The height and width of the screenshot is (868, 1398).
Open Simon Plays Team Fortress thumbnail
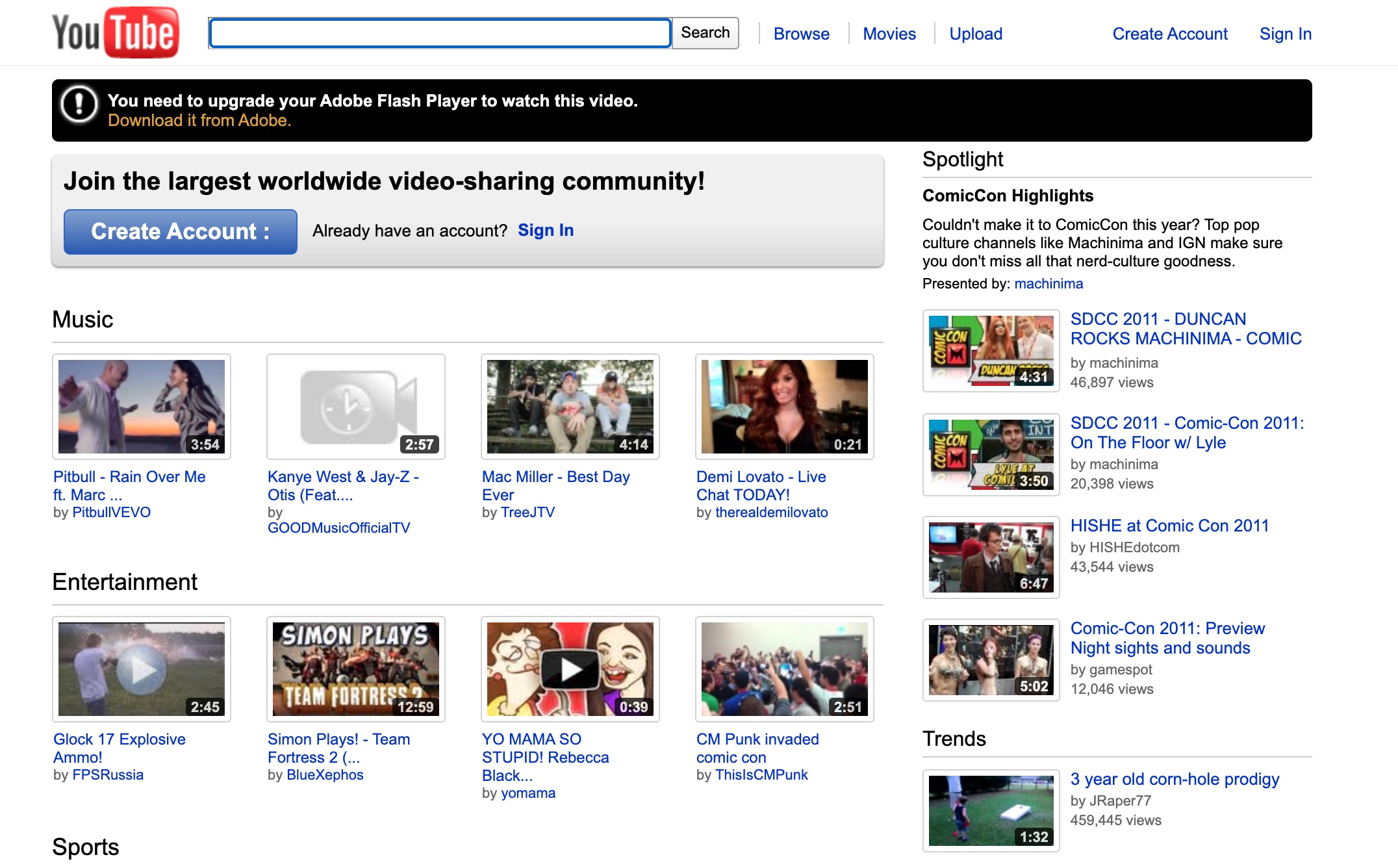[356, 669]
